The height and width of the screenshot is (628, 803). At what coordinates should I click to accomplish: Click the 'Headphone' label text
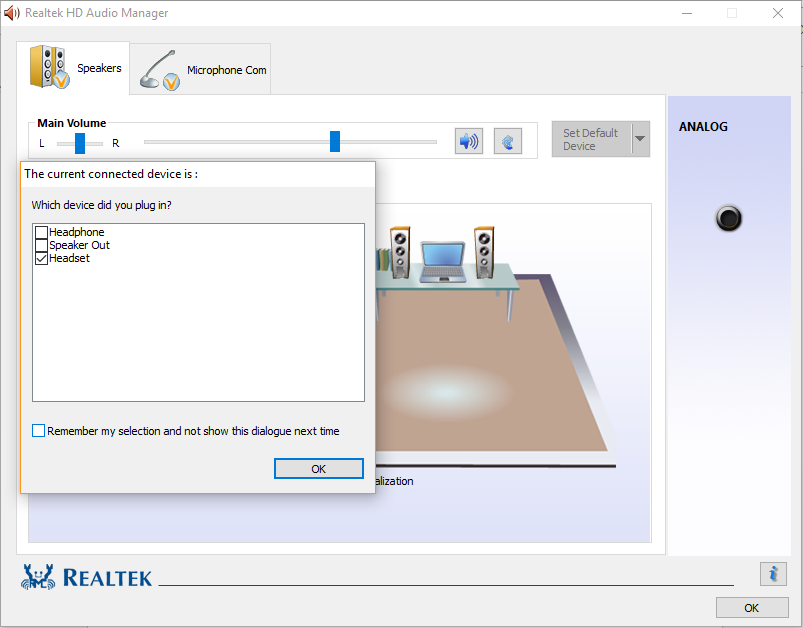[x=77, y=232]
